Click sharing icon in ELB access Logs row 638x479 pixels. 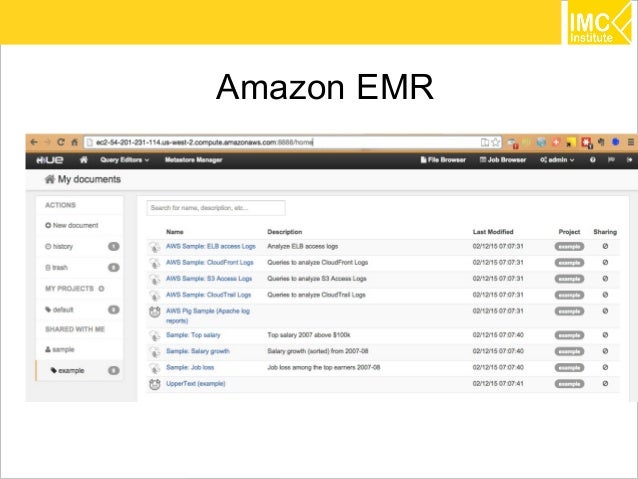[605, 246]
